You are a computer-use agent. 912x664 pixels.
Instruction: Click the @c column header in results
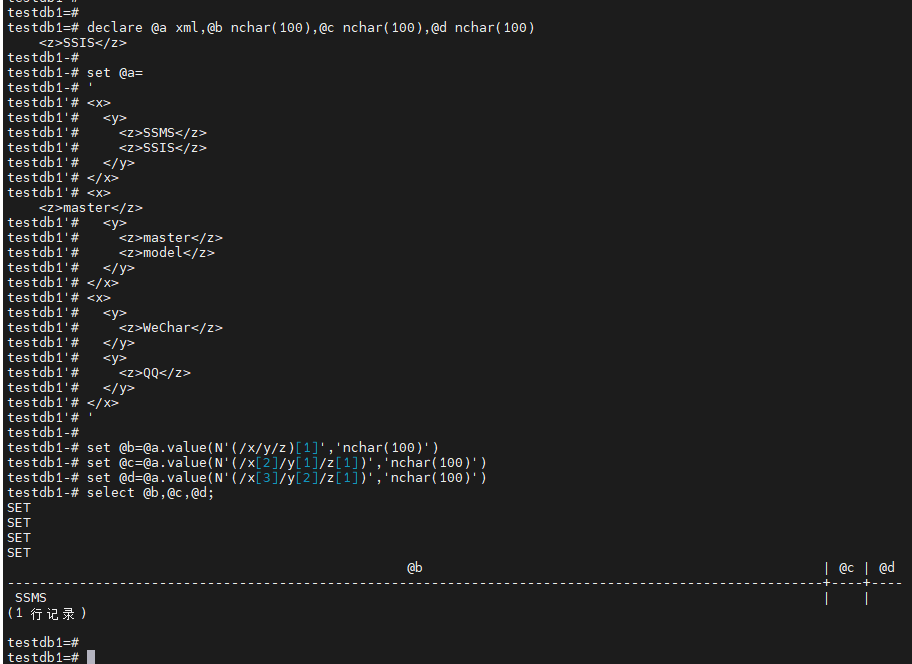click(x=846, y=568)
